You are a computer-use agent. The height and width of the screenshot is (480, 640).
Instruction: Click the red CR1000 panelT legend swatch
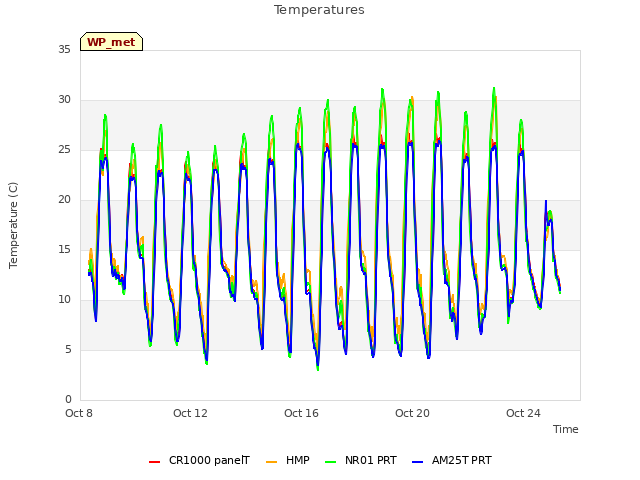coord(154,462)
